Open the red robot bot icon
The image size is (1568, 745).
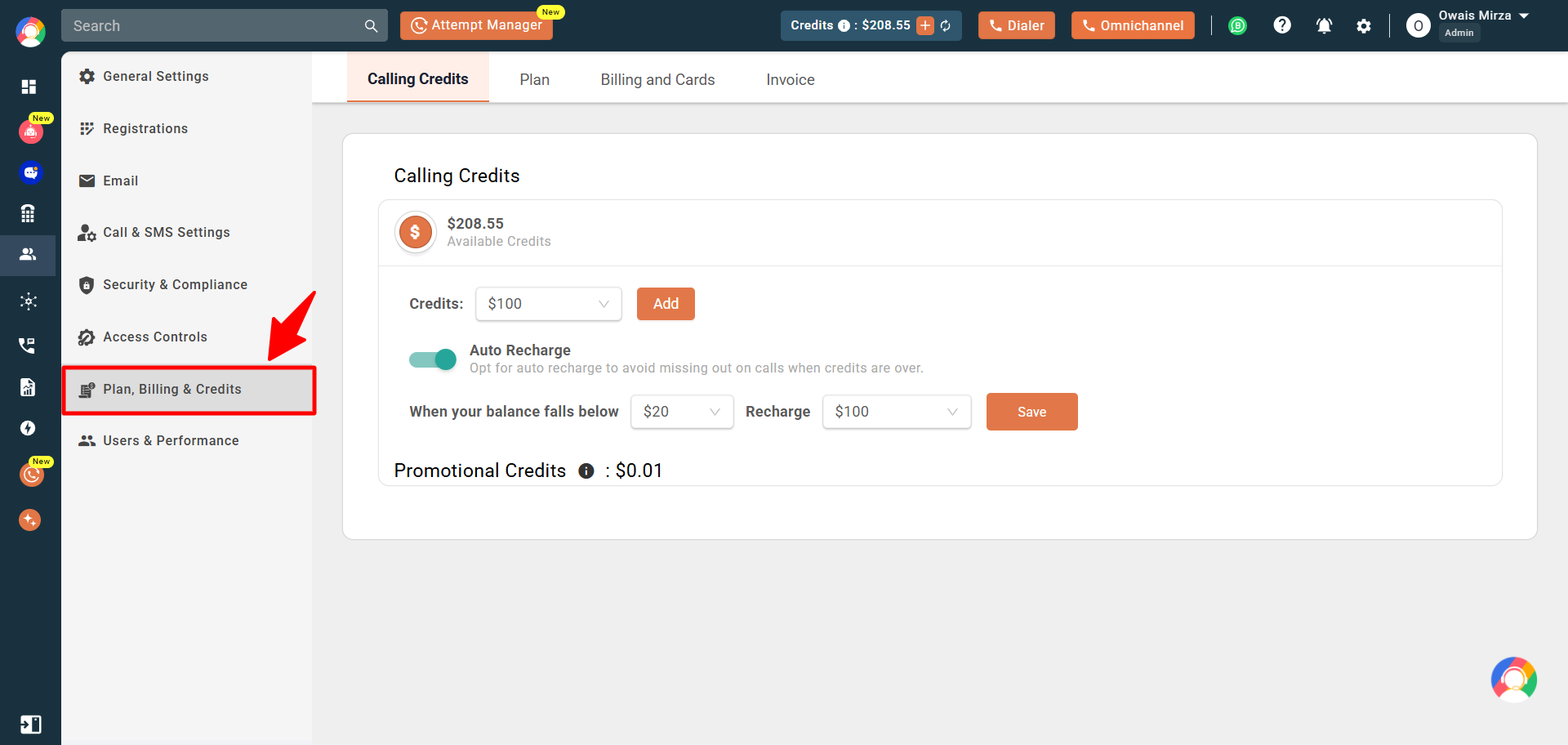[x=31, y=132]
